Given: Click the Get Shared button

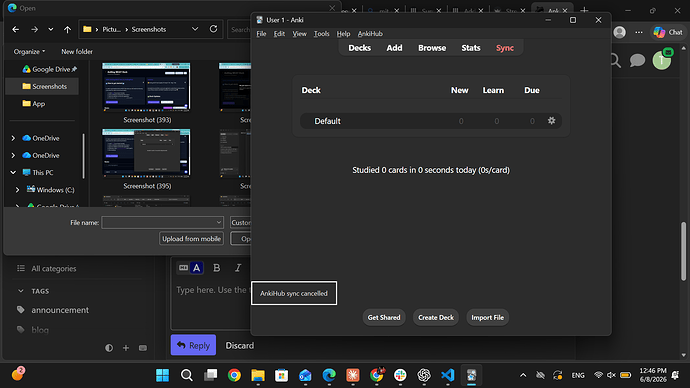Looking at the screenshot, I should (x=384, y=317).
